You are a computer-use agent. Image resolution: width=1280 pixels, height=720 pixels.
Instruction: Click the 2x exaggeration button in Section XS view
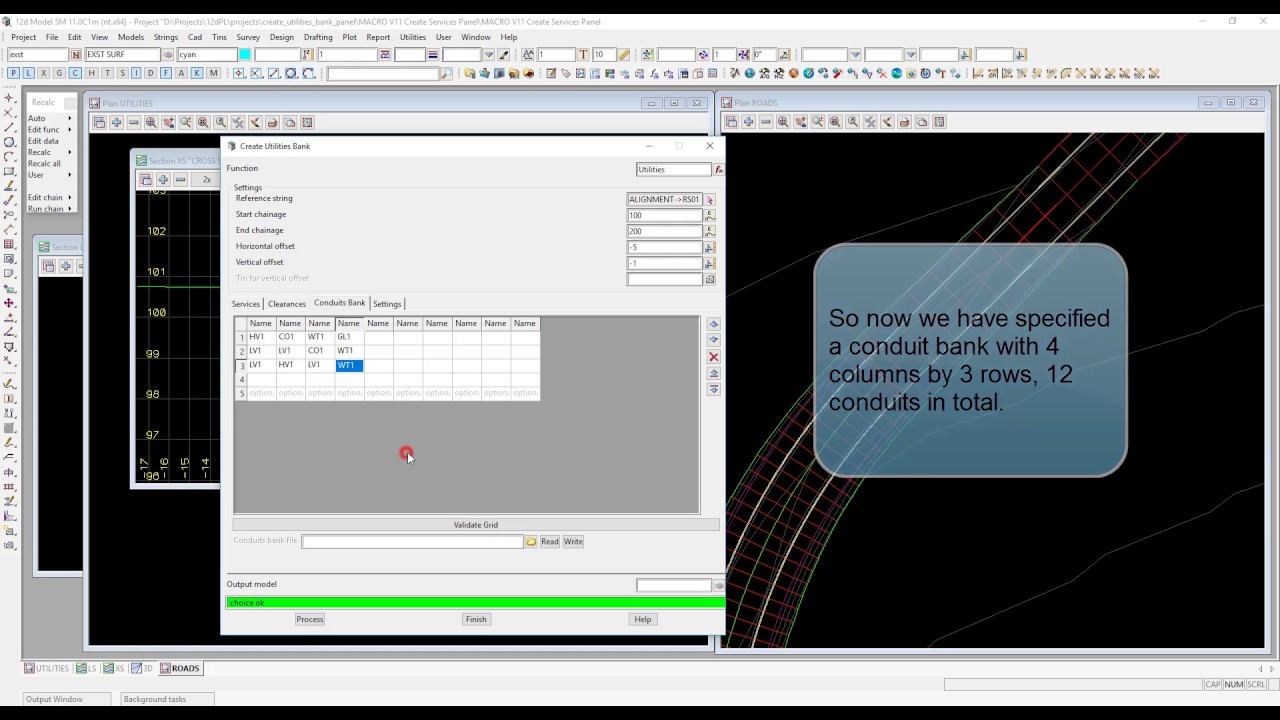click(206, 180)
